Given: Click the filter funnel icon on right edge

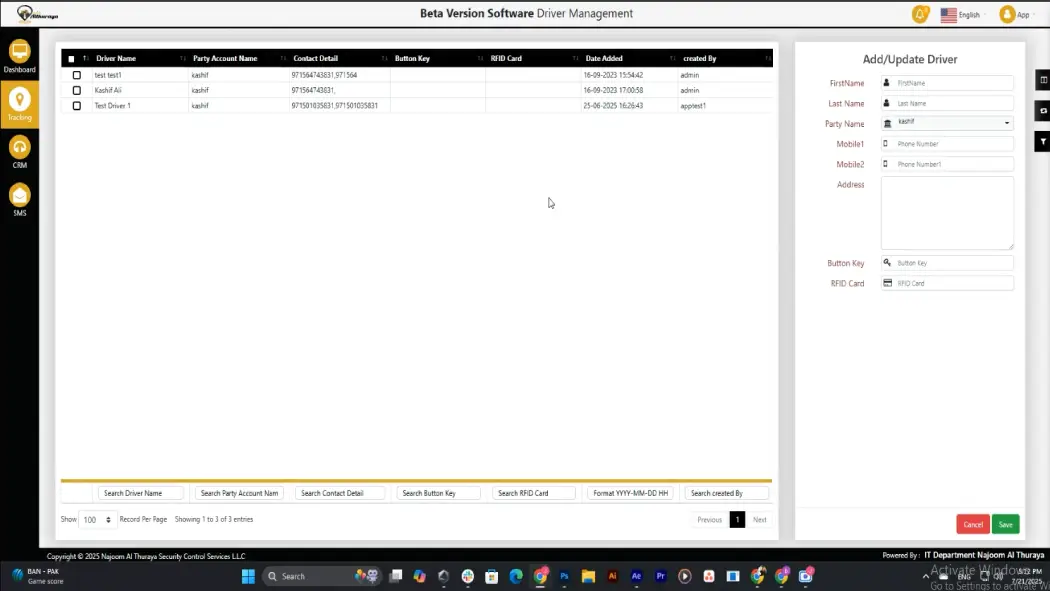Looking at the screenshot, I should click(1043, 142).
